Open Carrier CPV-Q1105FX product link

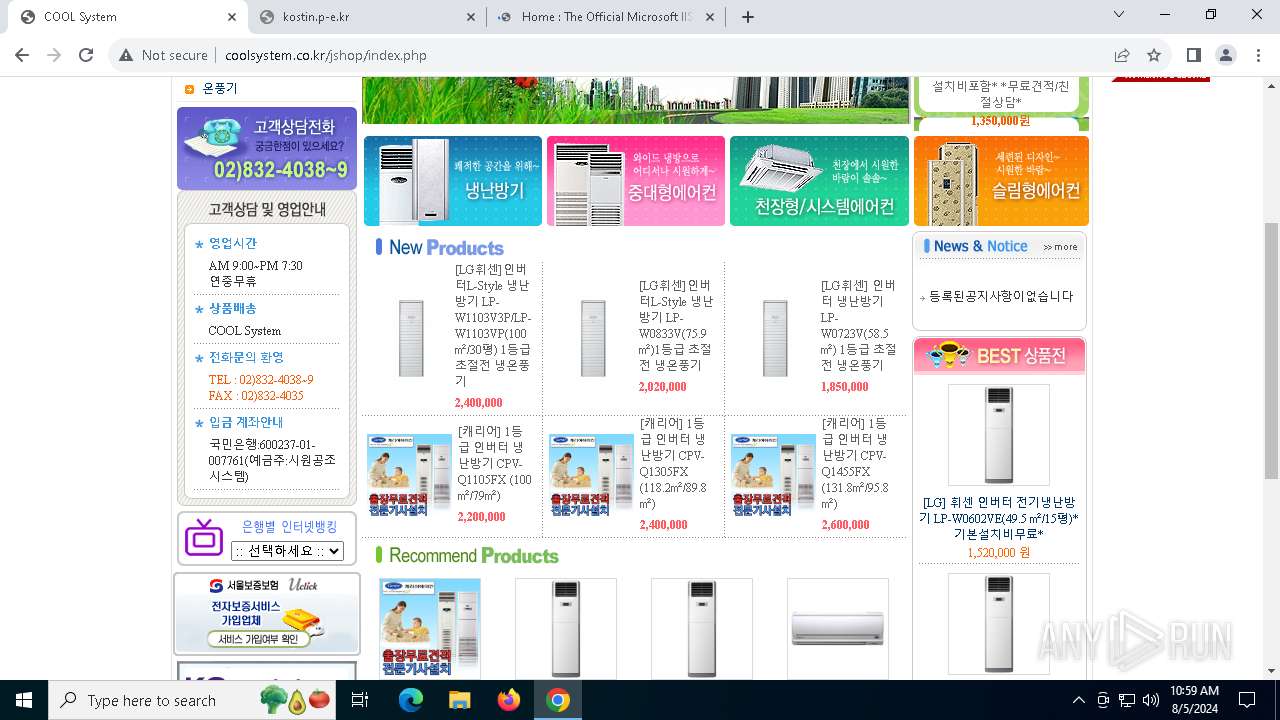coord(495,463)
